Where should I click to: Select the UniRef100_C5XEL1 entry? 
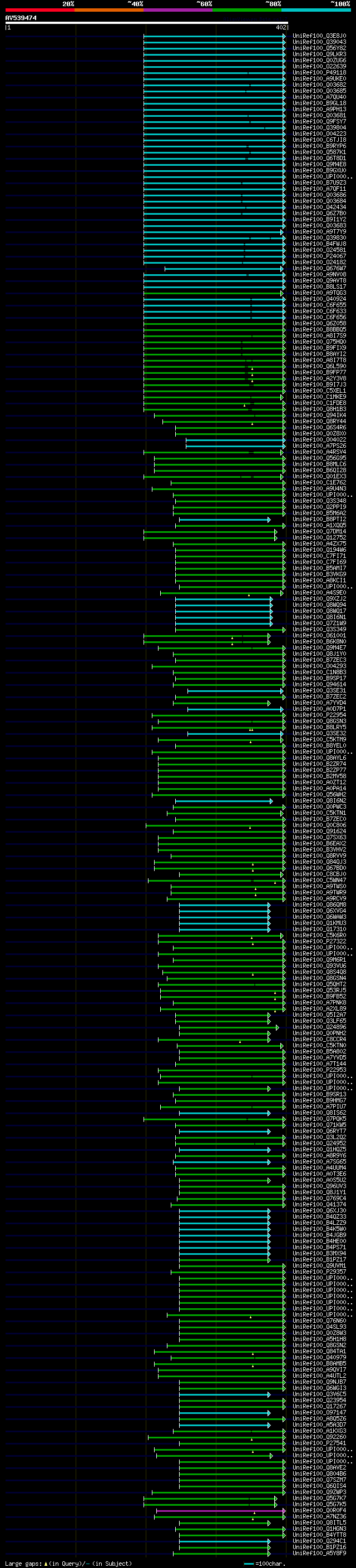[319, 391]
